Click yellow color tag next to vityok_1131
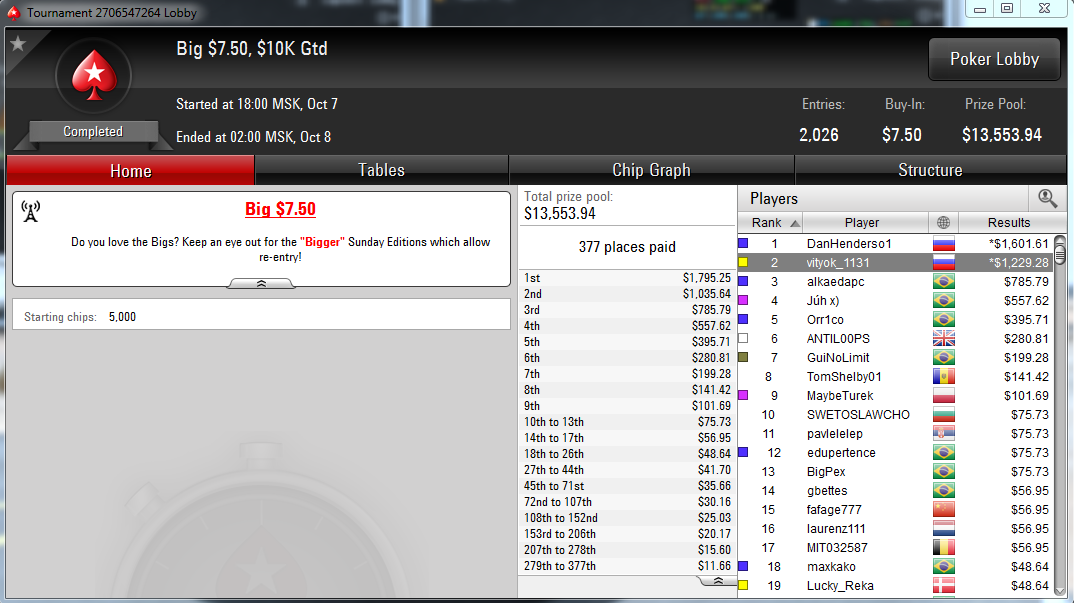 743,262
